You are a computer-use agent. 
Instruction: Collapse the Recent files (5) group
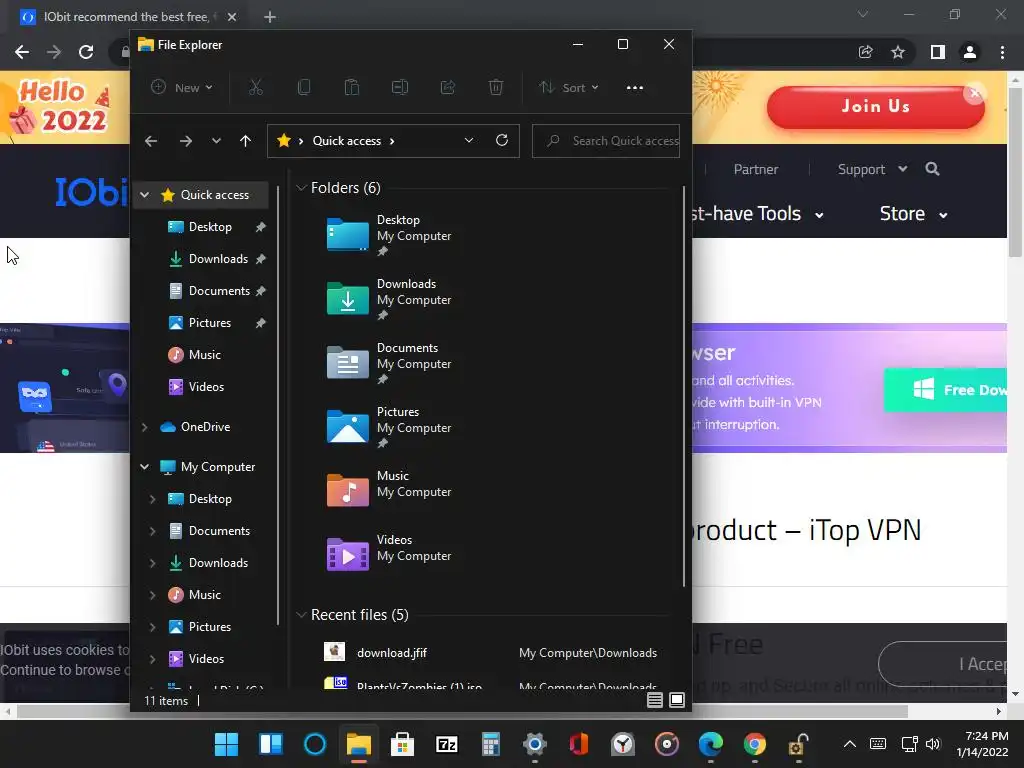pyautogui.click(x=301, y=615)
